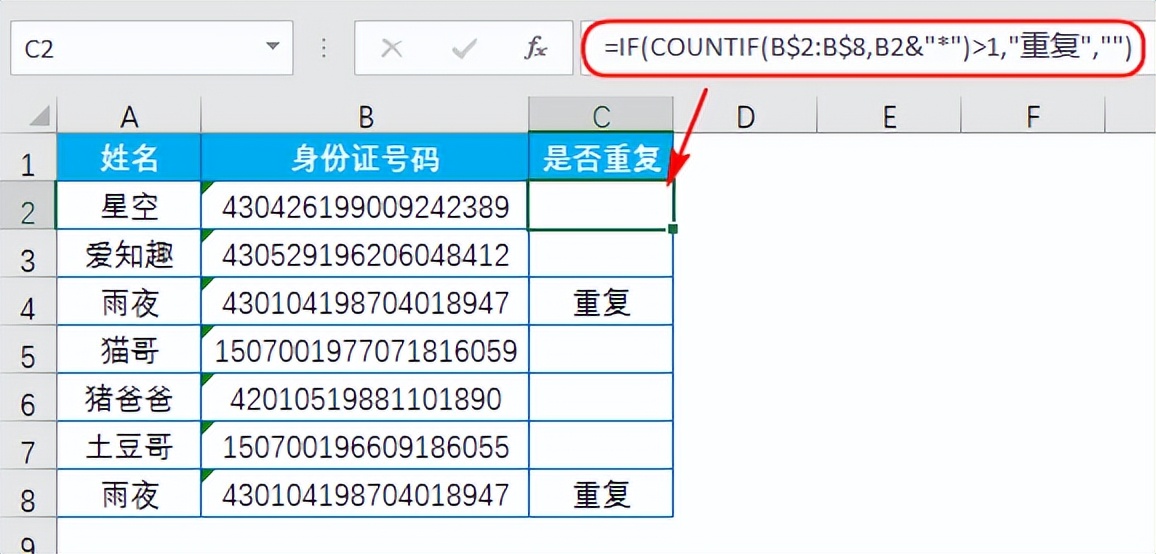This screenshot has width=1156, height=554.
Task: Select the cell containing 猫哥
Action: 129,349
